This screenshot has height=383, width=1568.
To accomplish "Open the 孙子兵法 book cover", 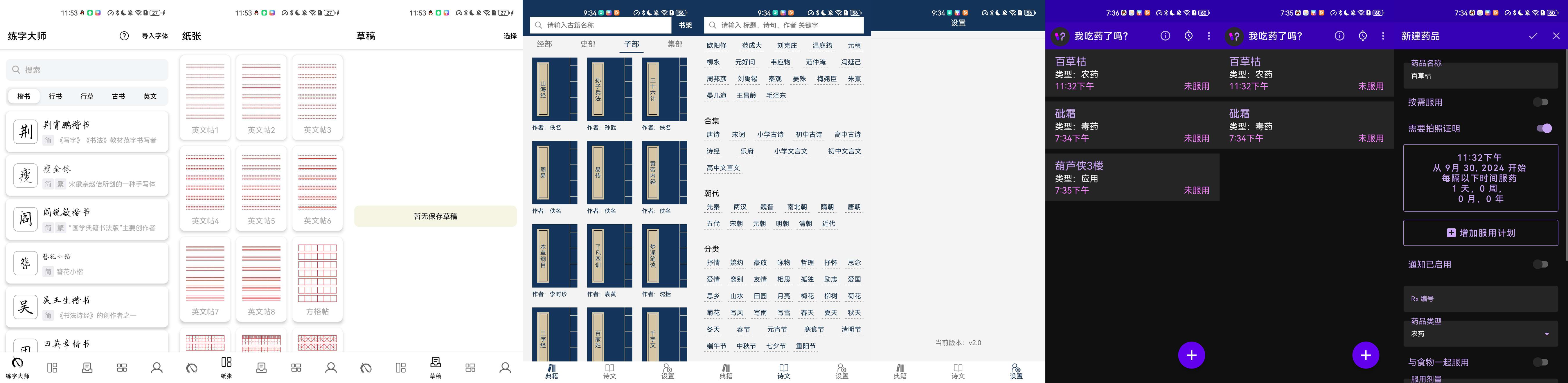I will coord(609,89).
